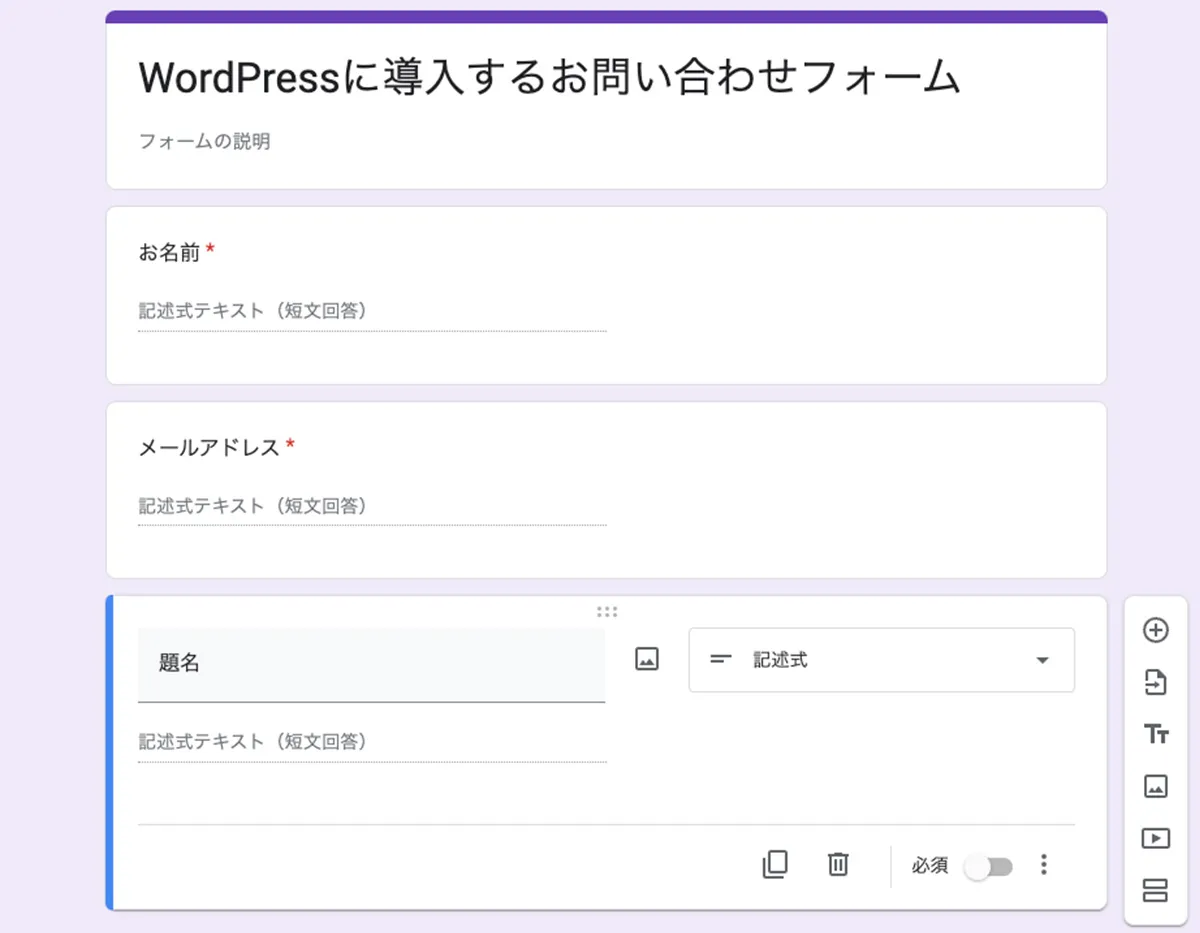Click the 題名 question title field
The image size is (1200, 933).
(371, 663)
